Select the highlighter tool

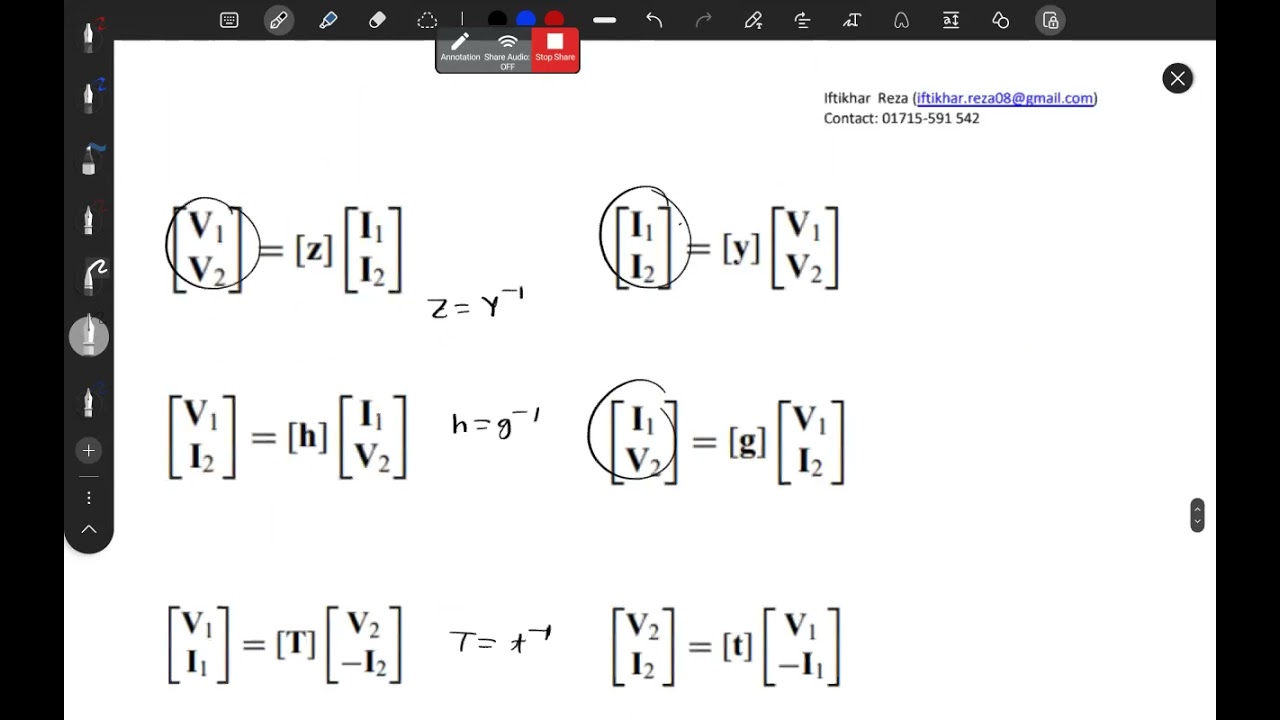[328, 20]
